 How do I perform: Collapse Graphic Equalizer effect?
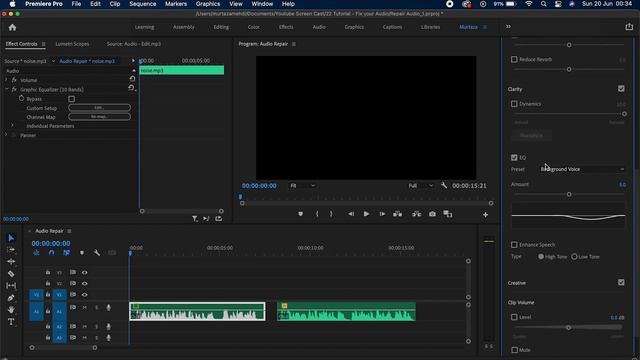pyautogui.click(x=6, y=89)
